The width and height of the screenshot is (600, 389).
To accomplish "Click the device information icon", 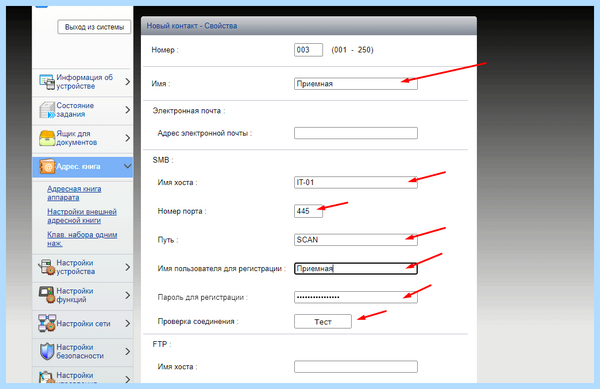I will pyautogui.click(x=47, y=82).
